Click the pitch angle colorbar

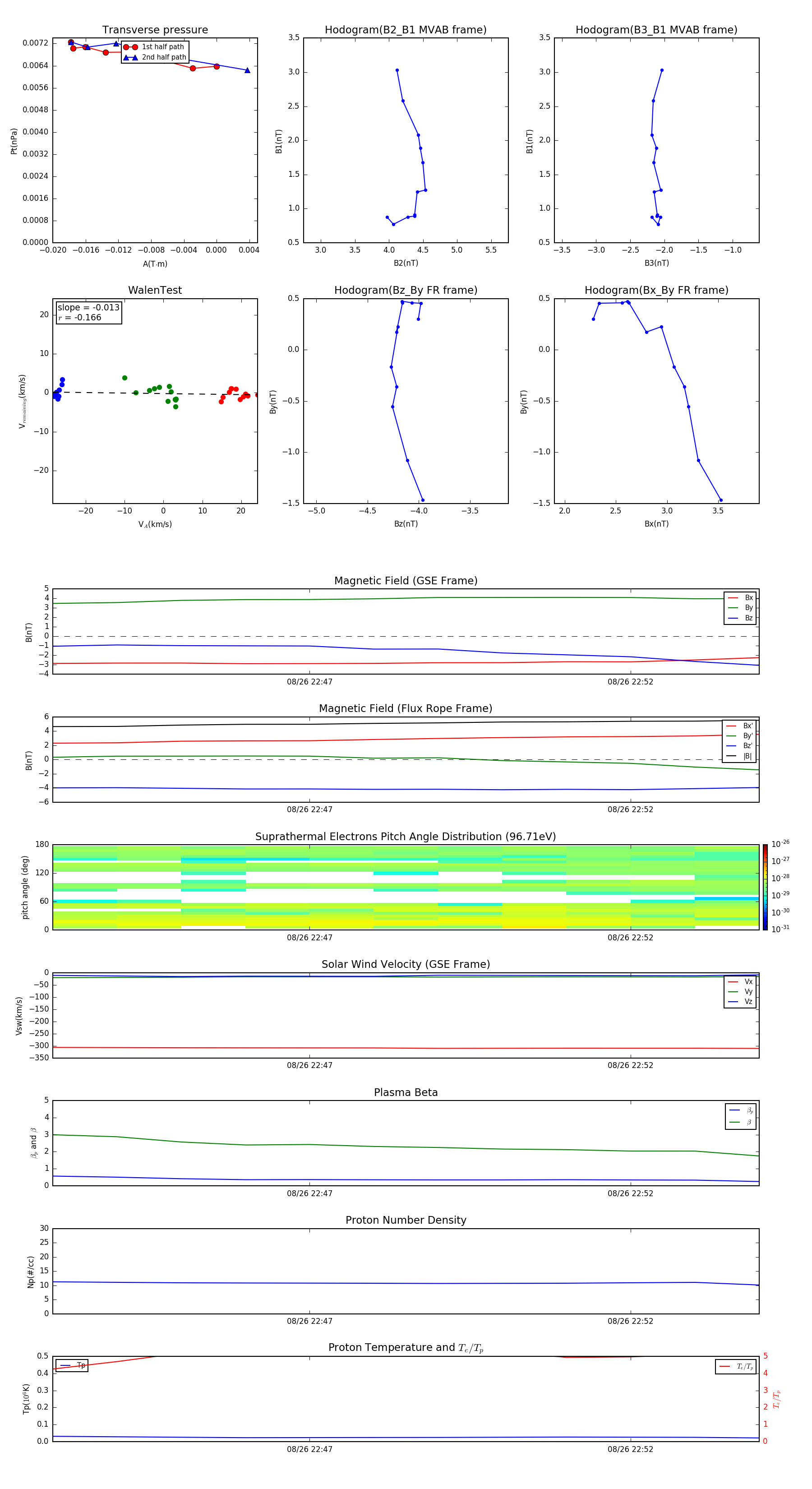coord(765,887)
